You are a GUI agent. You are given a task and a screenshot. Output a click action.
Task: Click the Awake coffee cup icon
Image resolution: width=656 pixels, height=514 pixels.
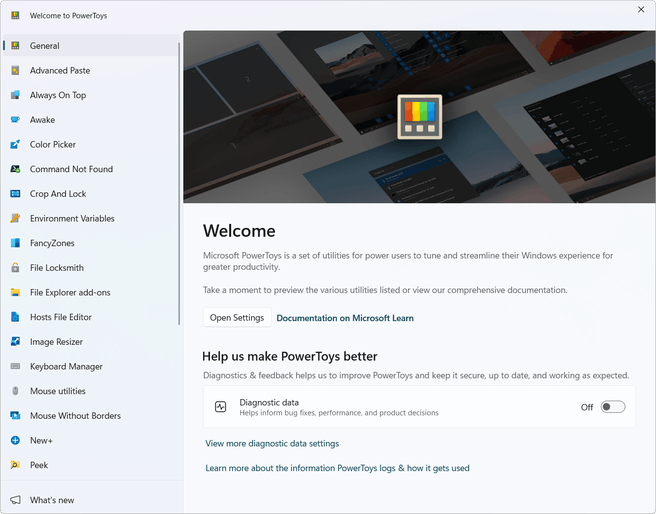(15, 120)
